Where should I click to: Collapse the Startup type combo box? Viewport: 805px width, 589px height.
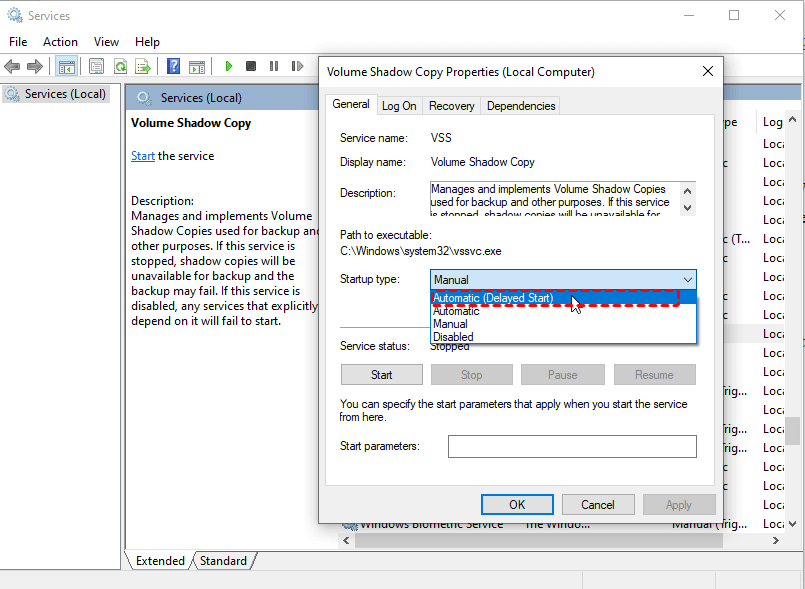click(686, 280)
